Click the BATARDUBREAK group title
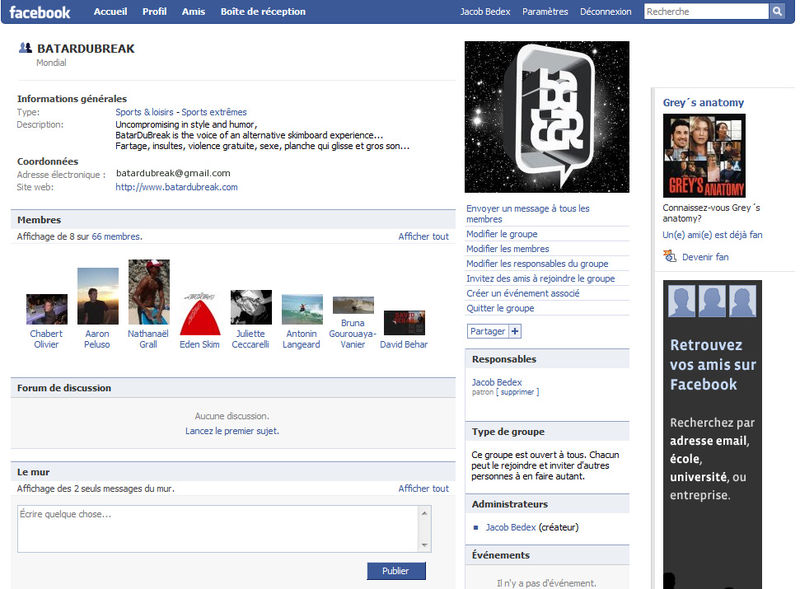 (86, 48)
